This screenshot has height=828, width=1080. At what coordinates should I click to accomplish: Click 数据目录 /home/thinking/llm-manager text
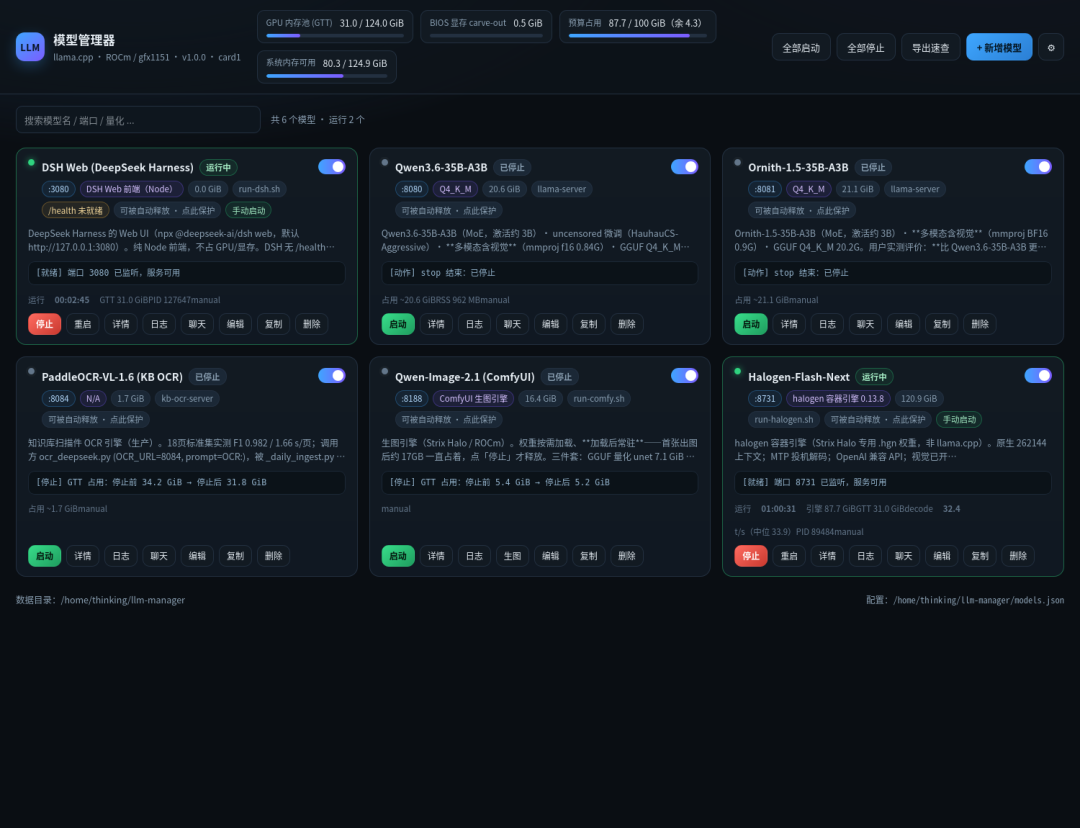[101, 600]
